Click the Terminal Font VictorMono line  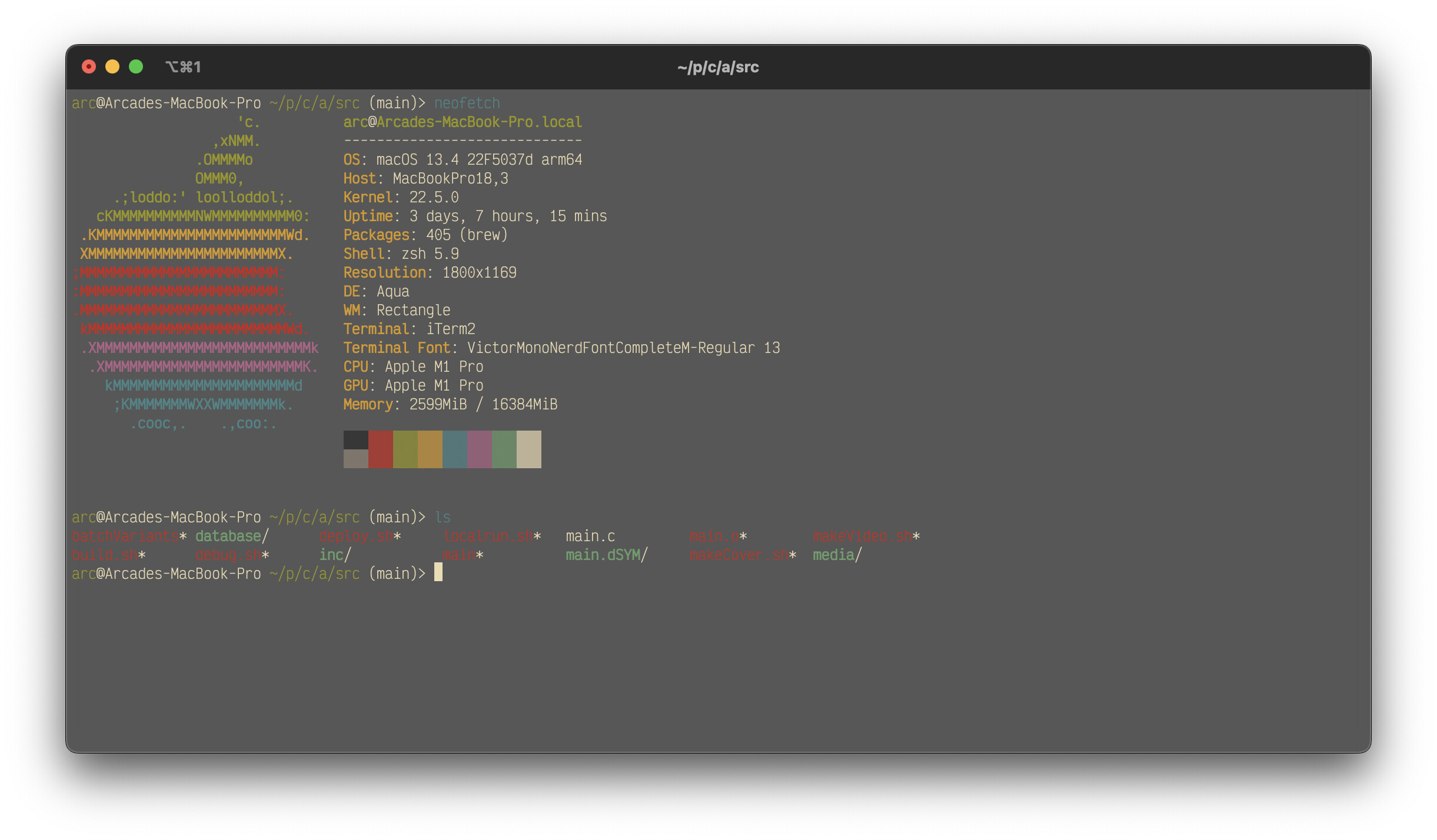561,348
